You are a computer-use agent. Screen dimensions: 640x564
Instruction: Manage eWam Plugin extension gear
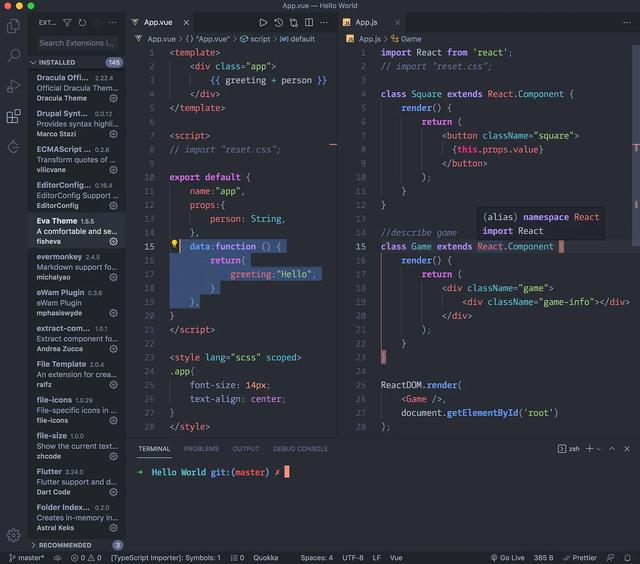[113, 313]
